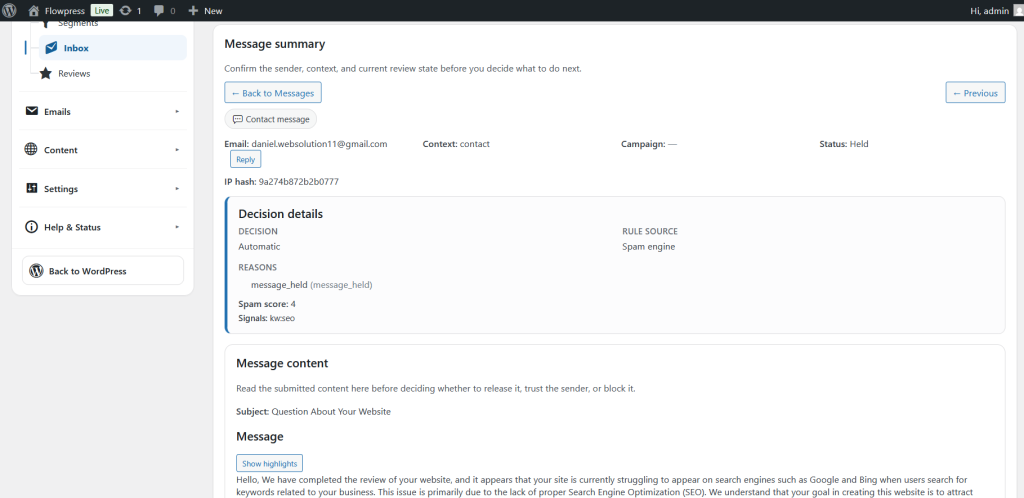Open the New menu in admin bar
Viewport: 1024px width, 498px height.
[205, 10]
